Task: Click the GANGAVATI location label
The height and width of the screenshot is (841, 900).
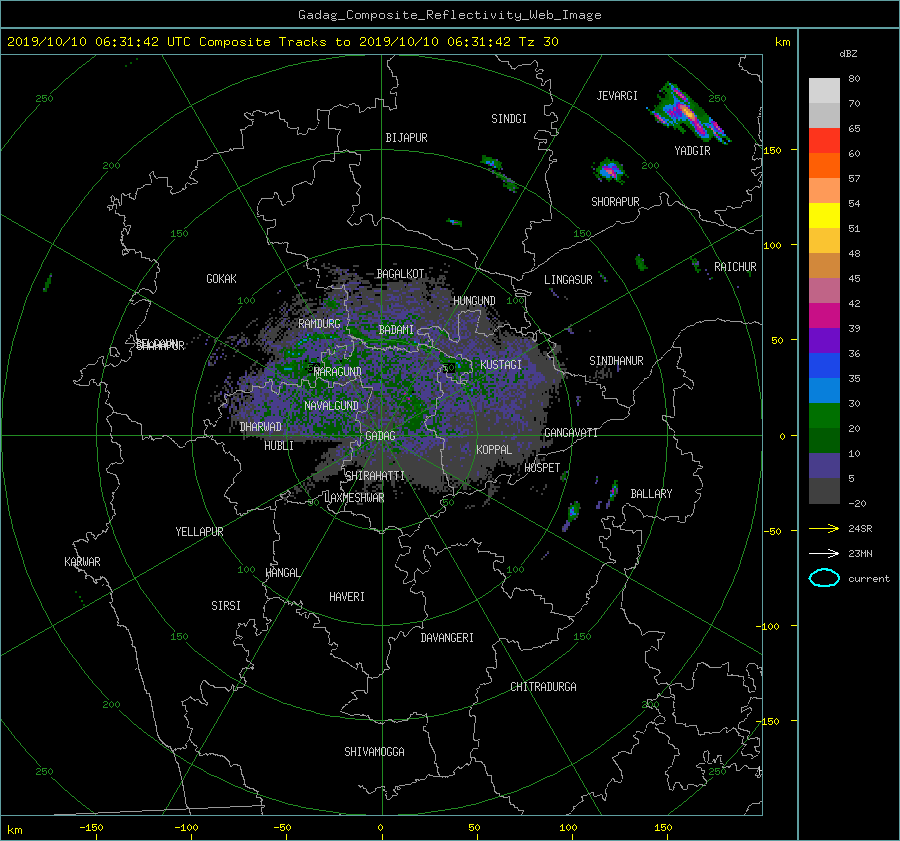Action: coord(571,433)
